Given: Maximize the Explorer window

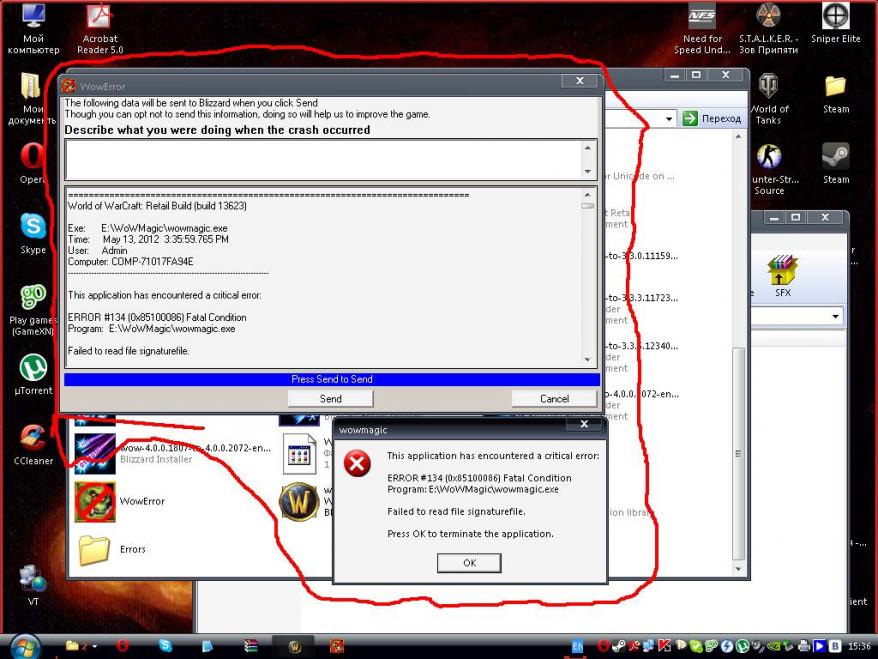Looking at the screenshot, I should pos(696,74).
